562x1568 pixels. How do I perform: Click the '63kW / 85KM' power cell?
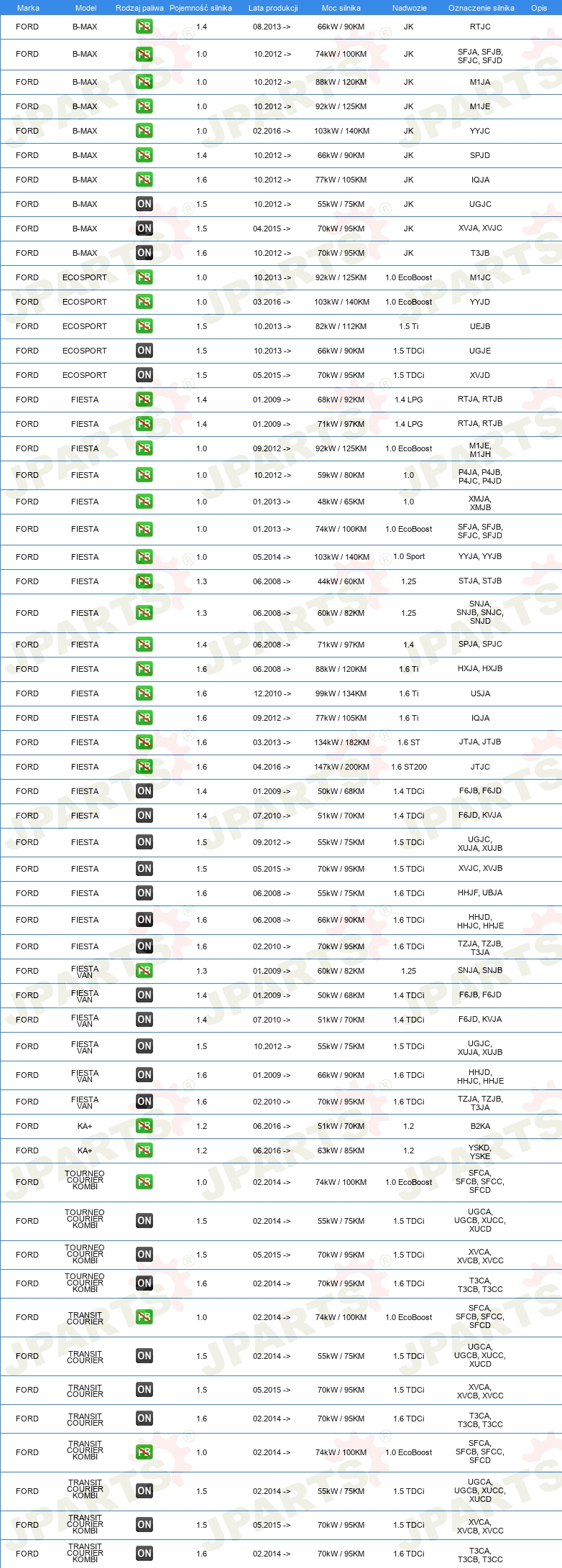[341, 1150]
